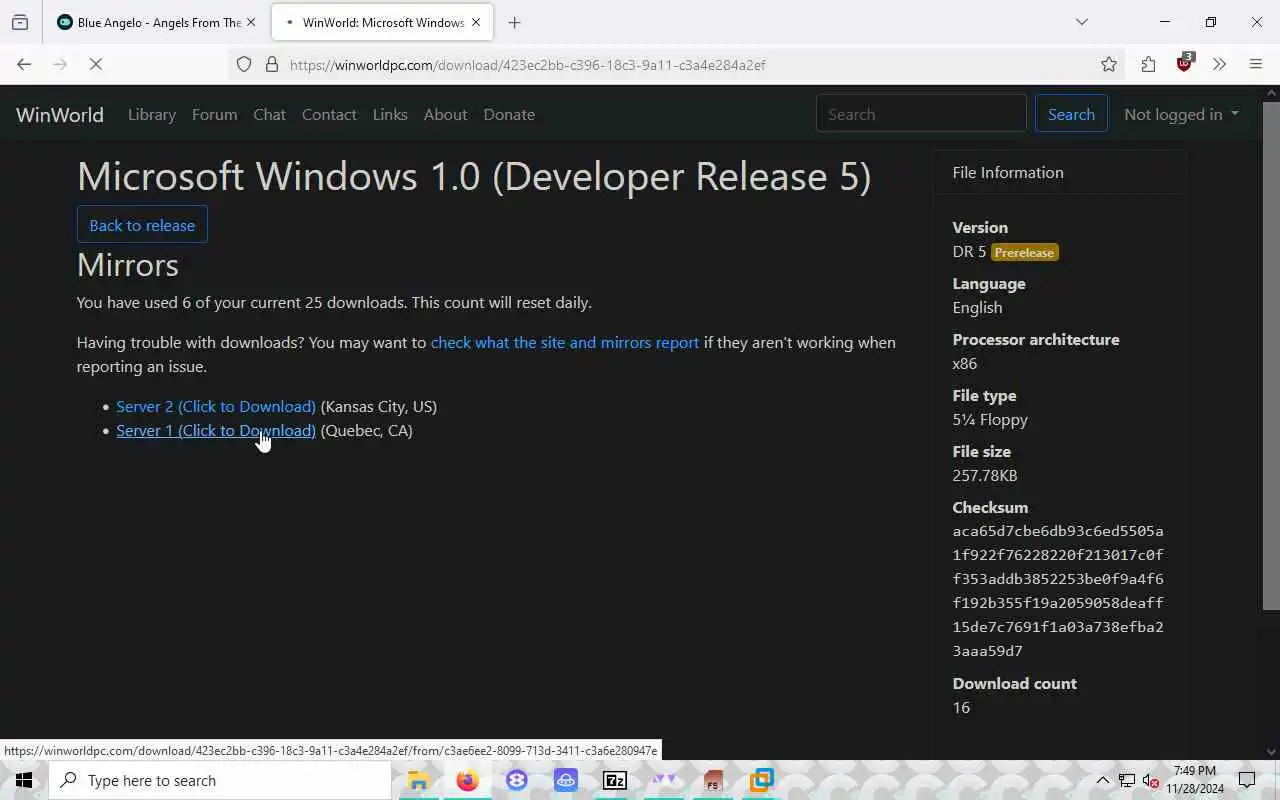Open check what the site and mirrors report
The width and height of the screenshot is (1280, 800).
(565, 342)
